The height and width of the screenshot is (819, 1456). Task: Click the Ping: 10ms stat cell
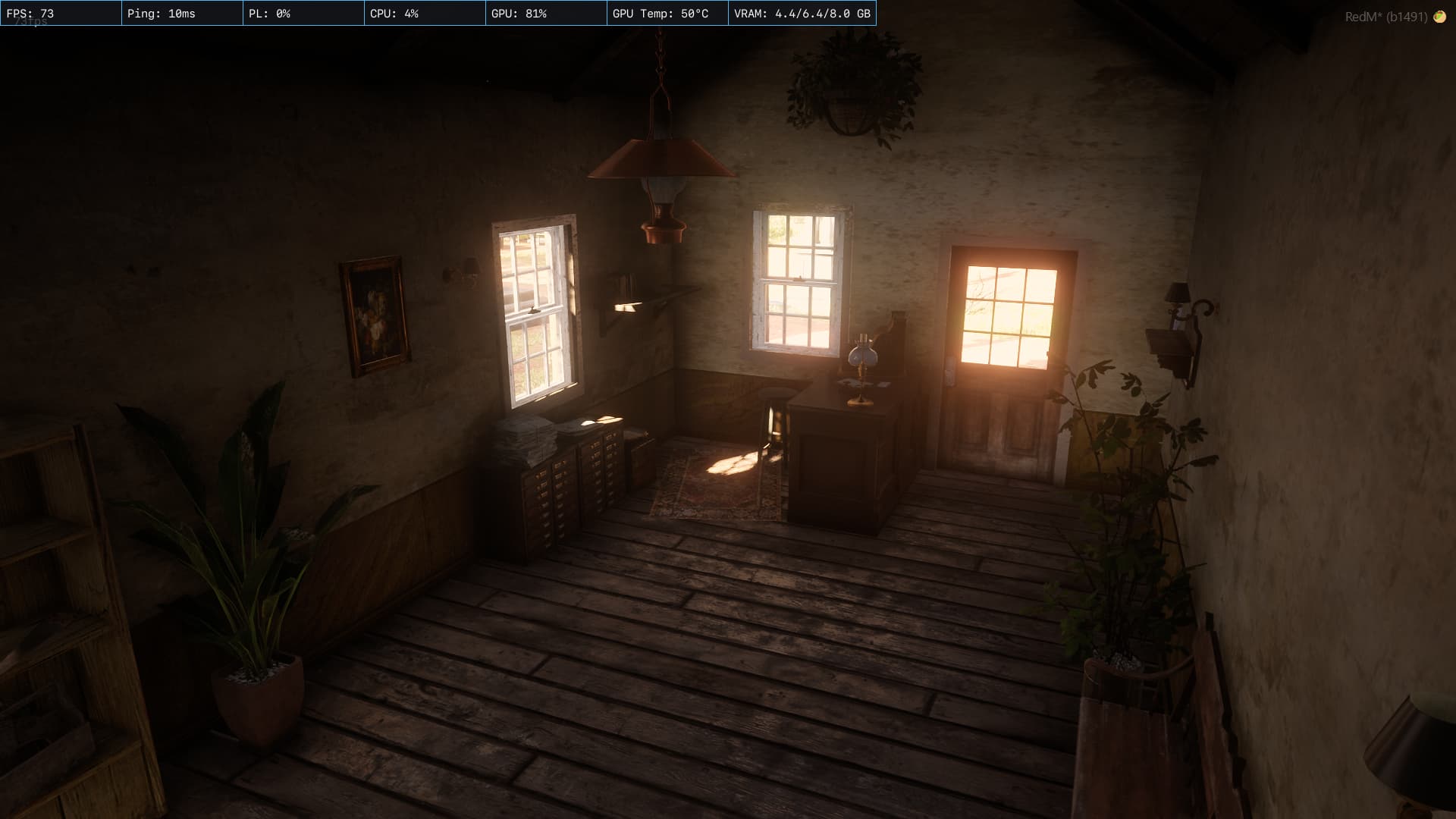pyautogui.click(x=182, y=14)
